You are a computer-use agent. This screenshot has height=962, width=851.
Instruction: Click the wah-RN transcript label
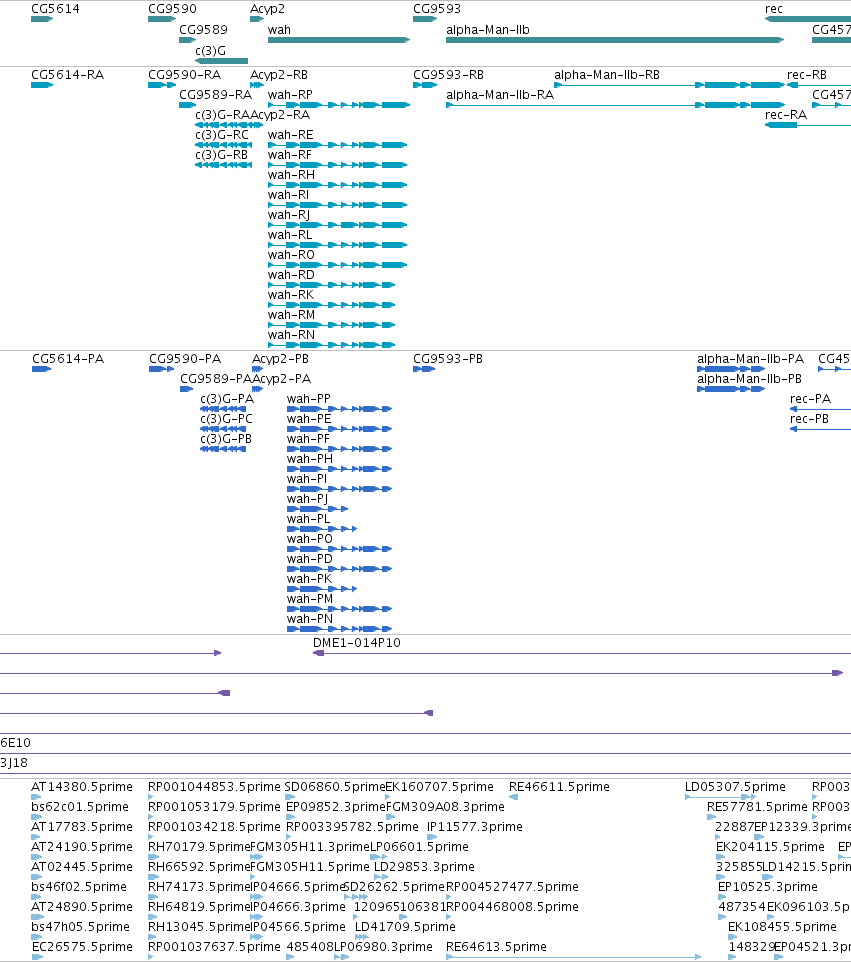(x=291, y=335)
